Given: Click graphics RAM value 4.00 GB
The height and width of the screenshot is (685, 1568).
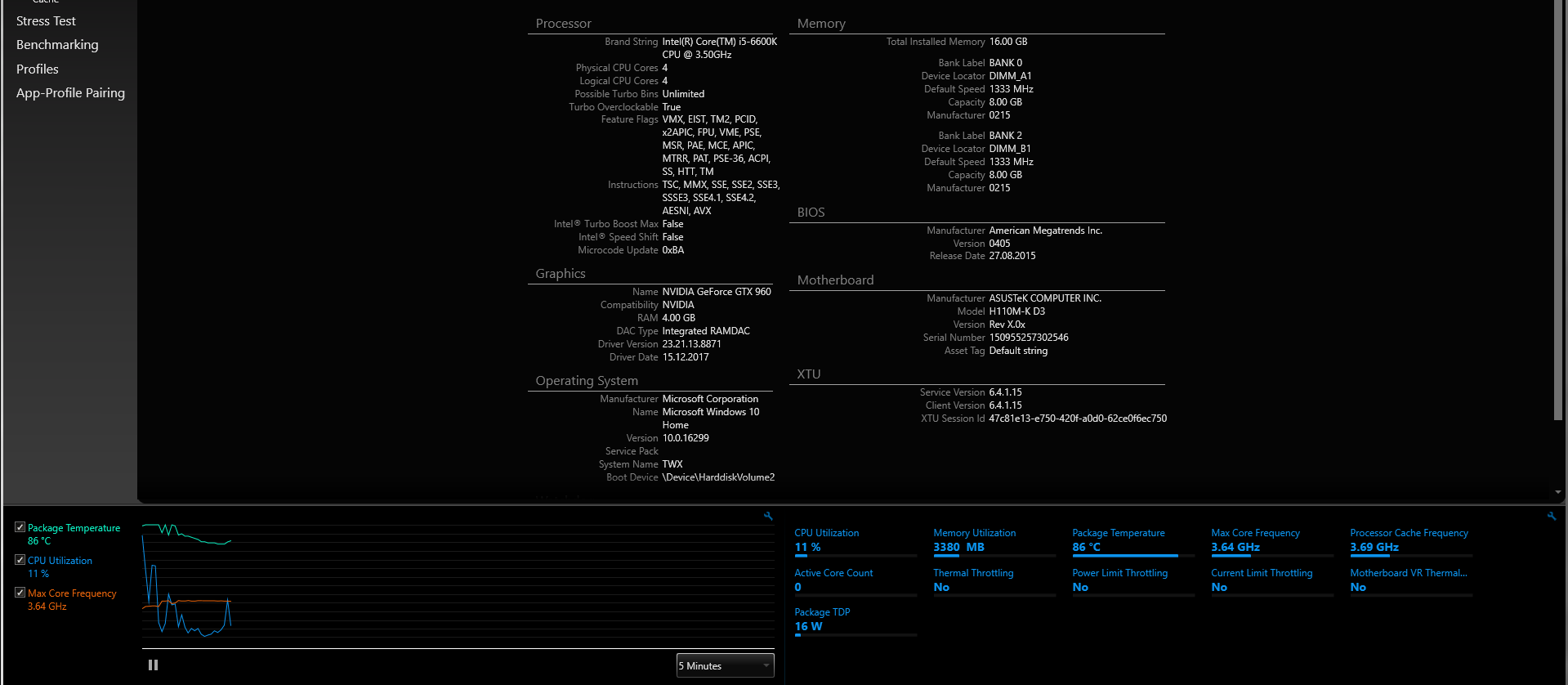Looking at the screenshot, I should [x=678, y=318].
